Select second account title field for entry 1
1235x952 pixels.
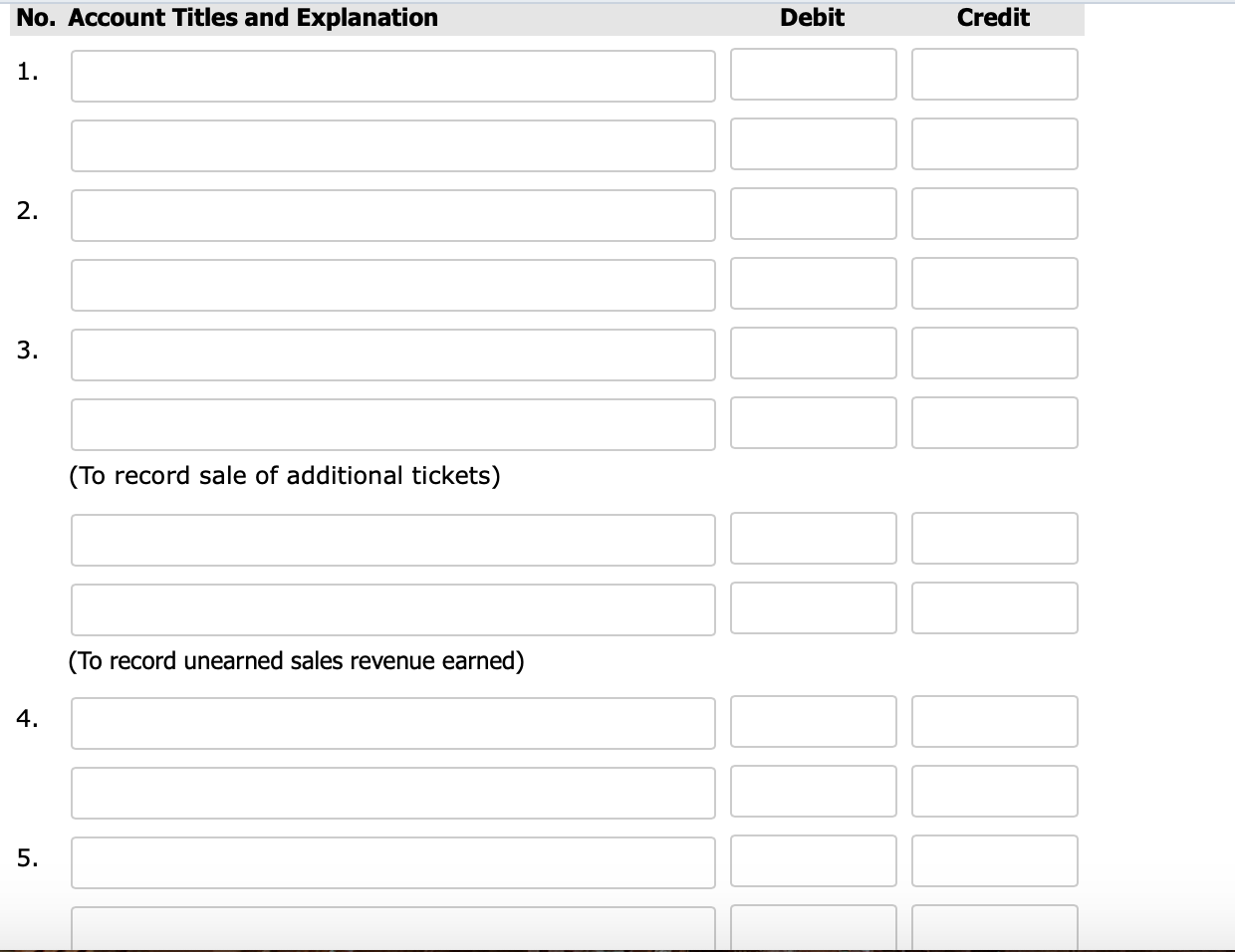(393, 145)
